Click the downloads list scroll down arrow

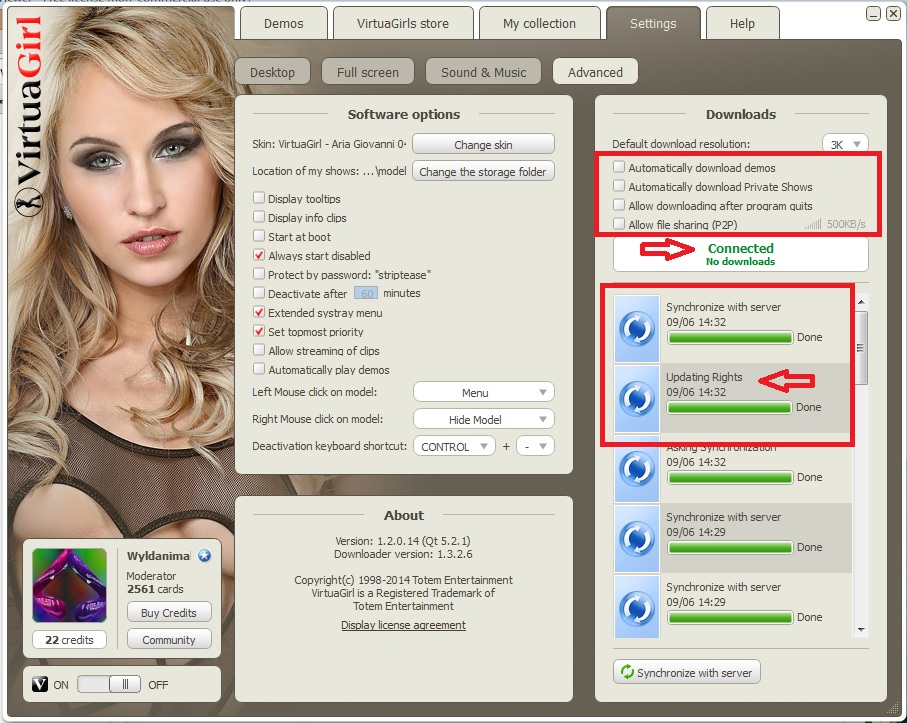point(861,630)
